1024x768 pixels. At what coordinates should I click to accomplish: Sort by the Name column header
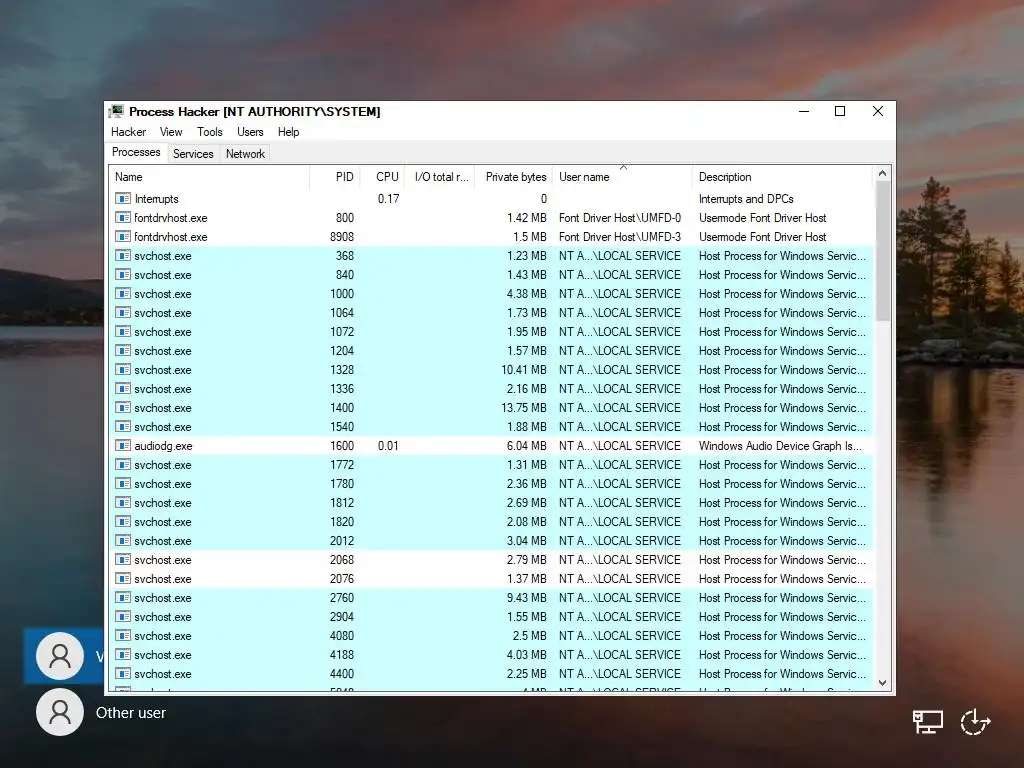(x=209, y=177)
